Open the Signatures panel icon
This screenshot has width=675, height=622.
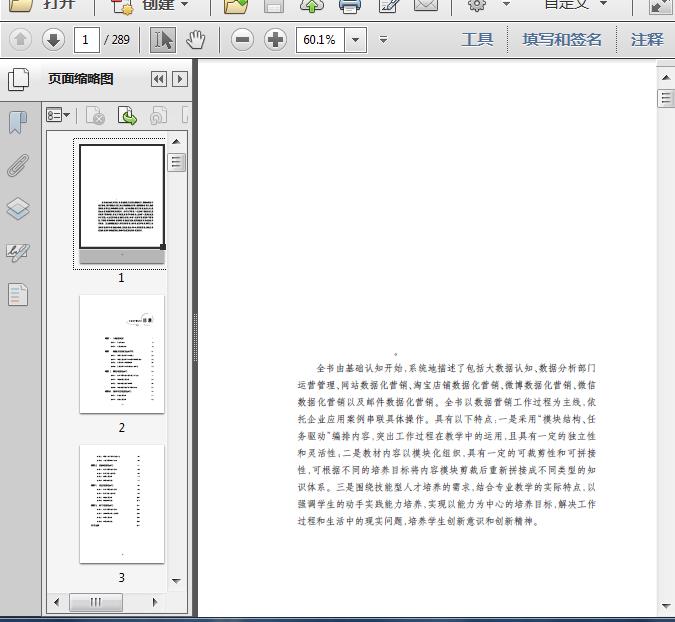pyautogui.click(x=18, y=252)
